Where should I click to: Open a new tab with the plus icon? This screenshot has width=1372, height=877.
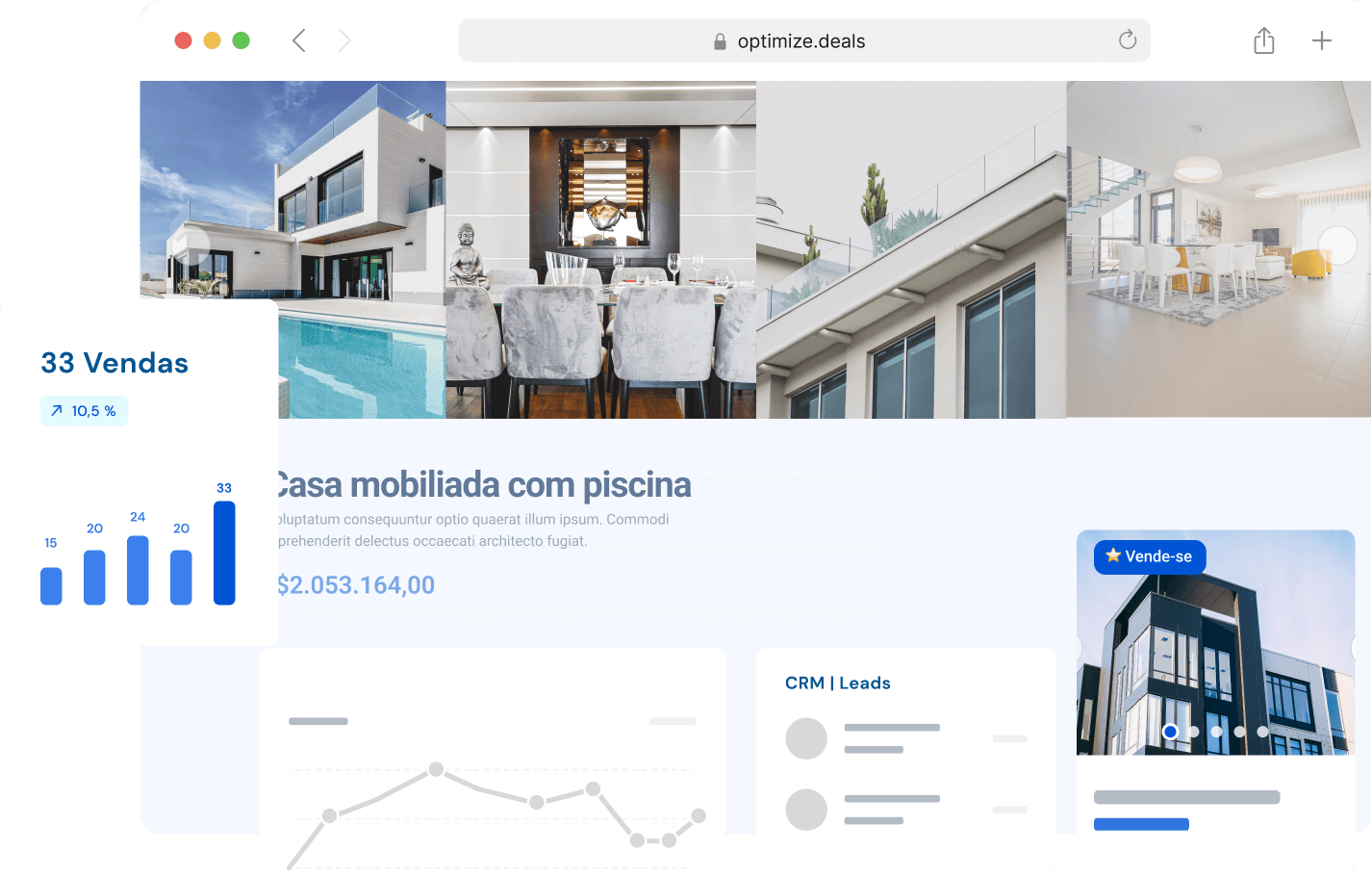click(1322, 40)
